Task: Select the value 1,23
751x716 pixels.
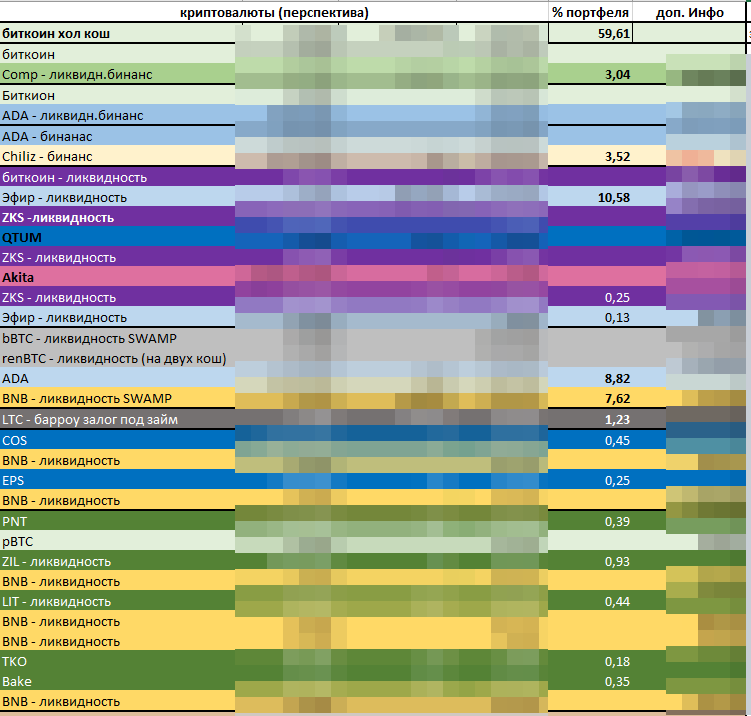Action: point(617,420)
